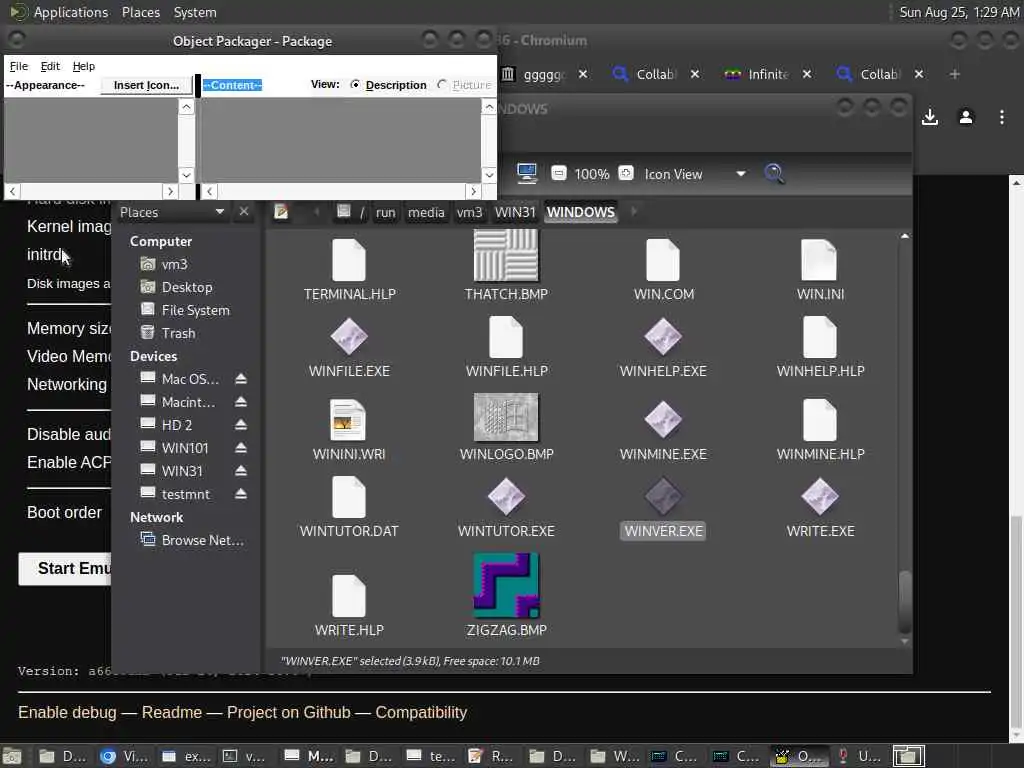
Task: Close the Places sidebar pane
Action: point(244,212)
